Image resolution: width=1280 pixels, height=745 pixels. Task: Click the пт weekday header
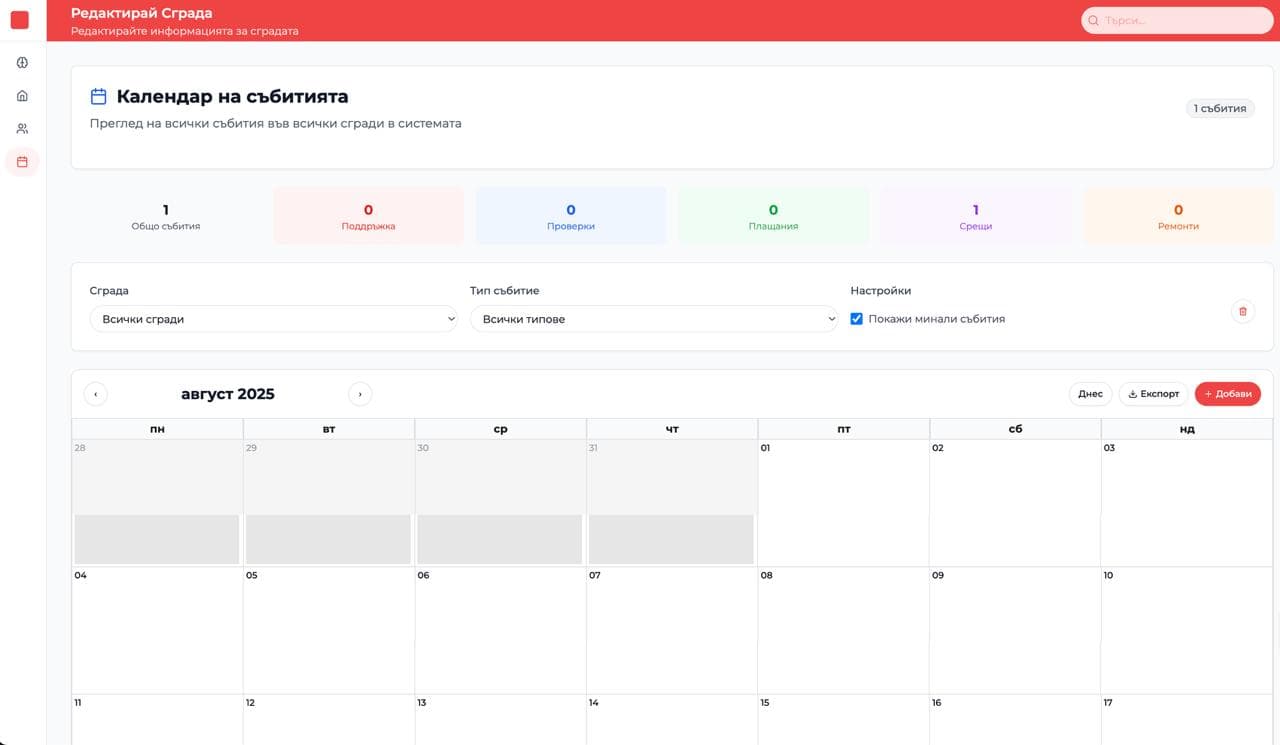click(x=844, y=429)
